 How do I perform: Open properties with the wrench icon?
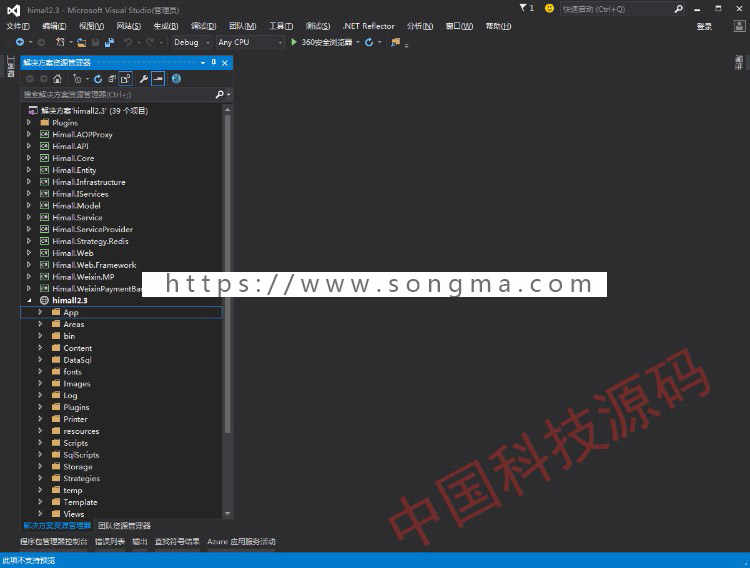click(143, 79)
